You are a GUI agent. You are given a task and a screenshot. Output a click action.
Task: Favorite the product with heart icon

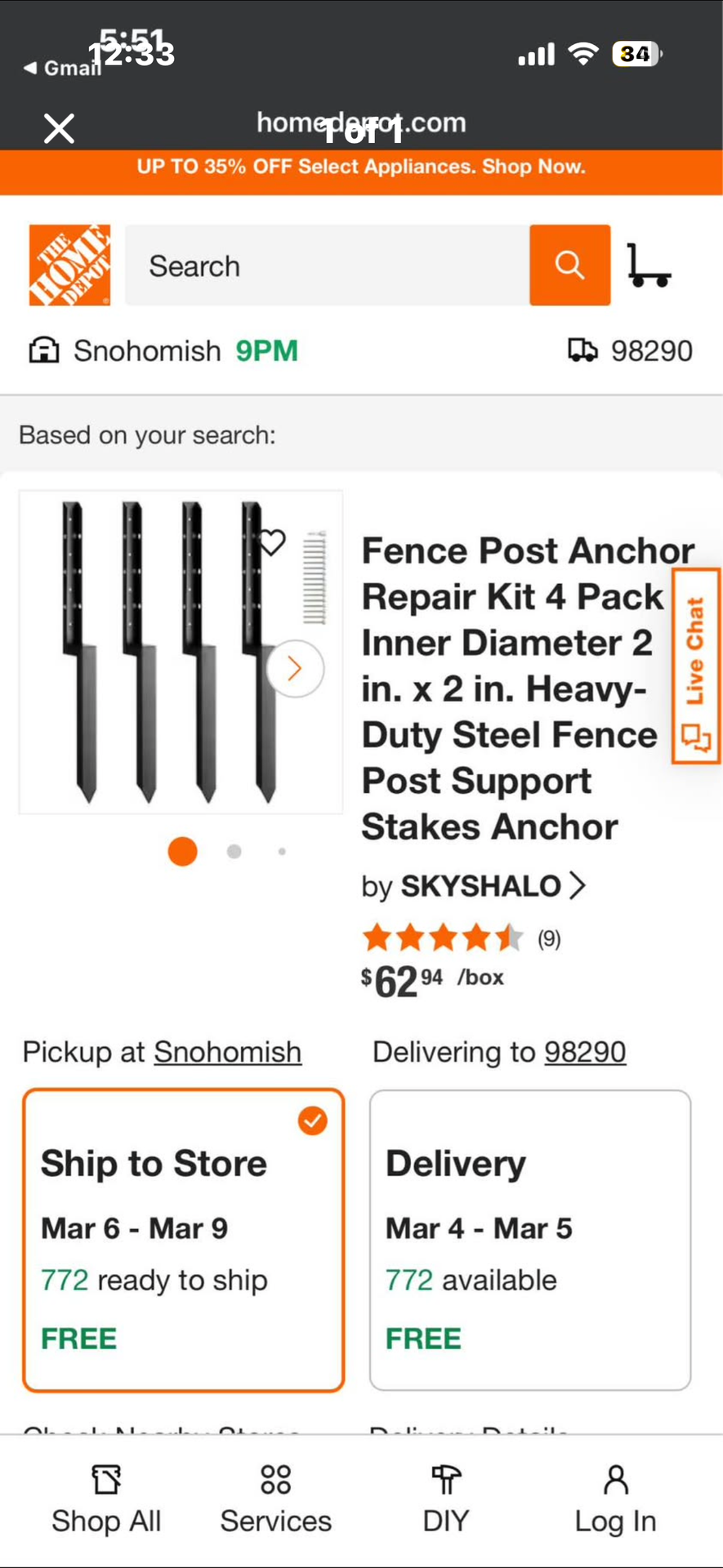pos(272,541)
